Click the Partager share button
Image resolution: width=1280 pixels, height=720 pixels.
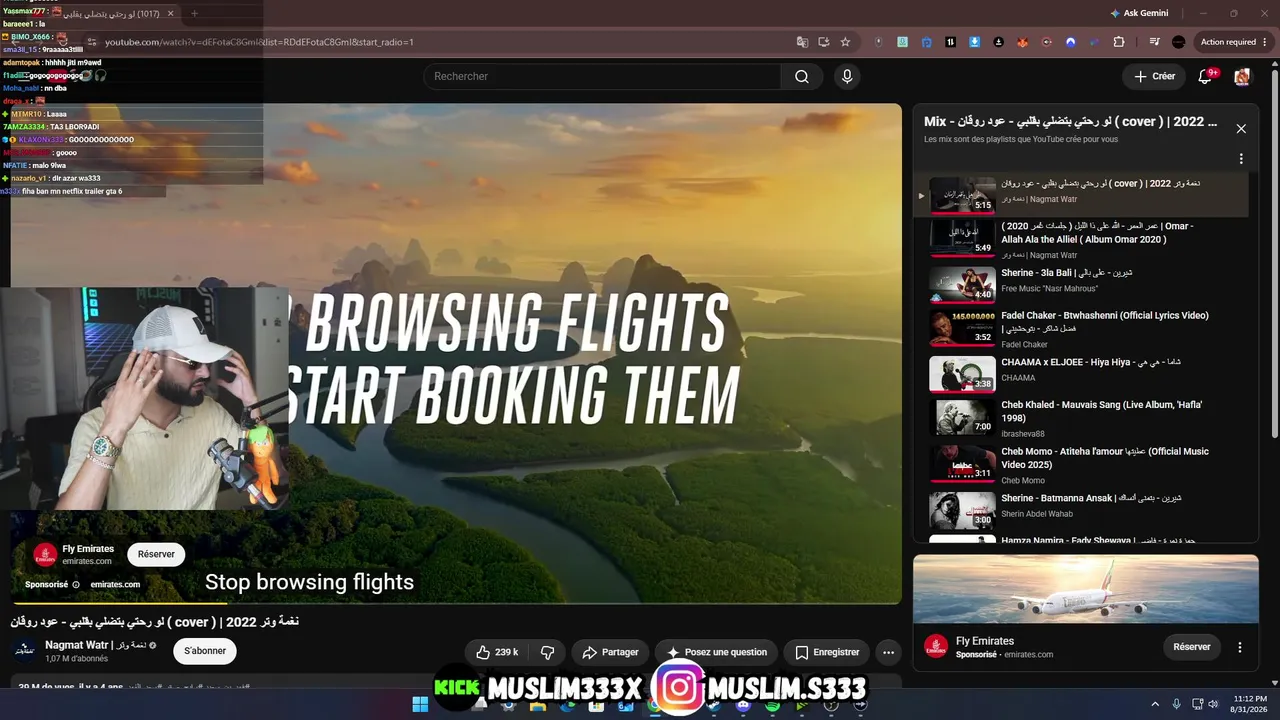610,652
